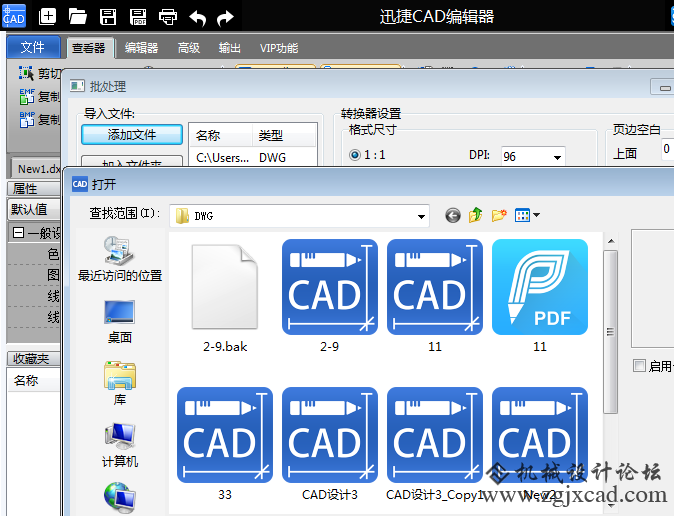Screen dimensions: 674x516
Task: Open Libraries (库) in places bar
Action: [119, 383]
